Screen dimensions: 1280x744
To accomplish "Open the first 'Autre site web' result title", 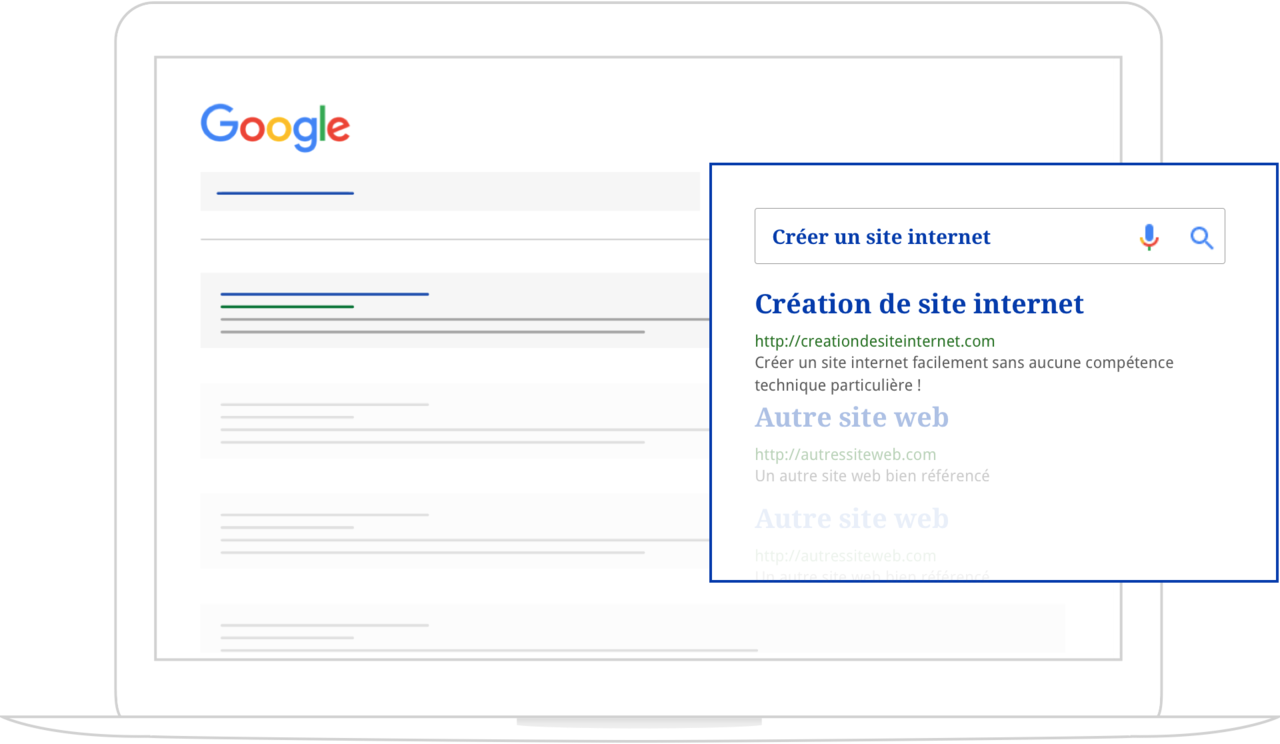I will click(852, 417).
